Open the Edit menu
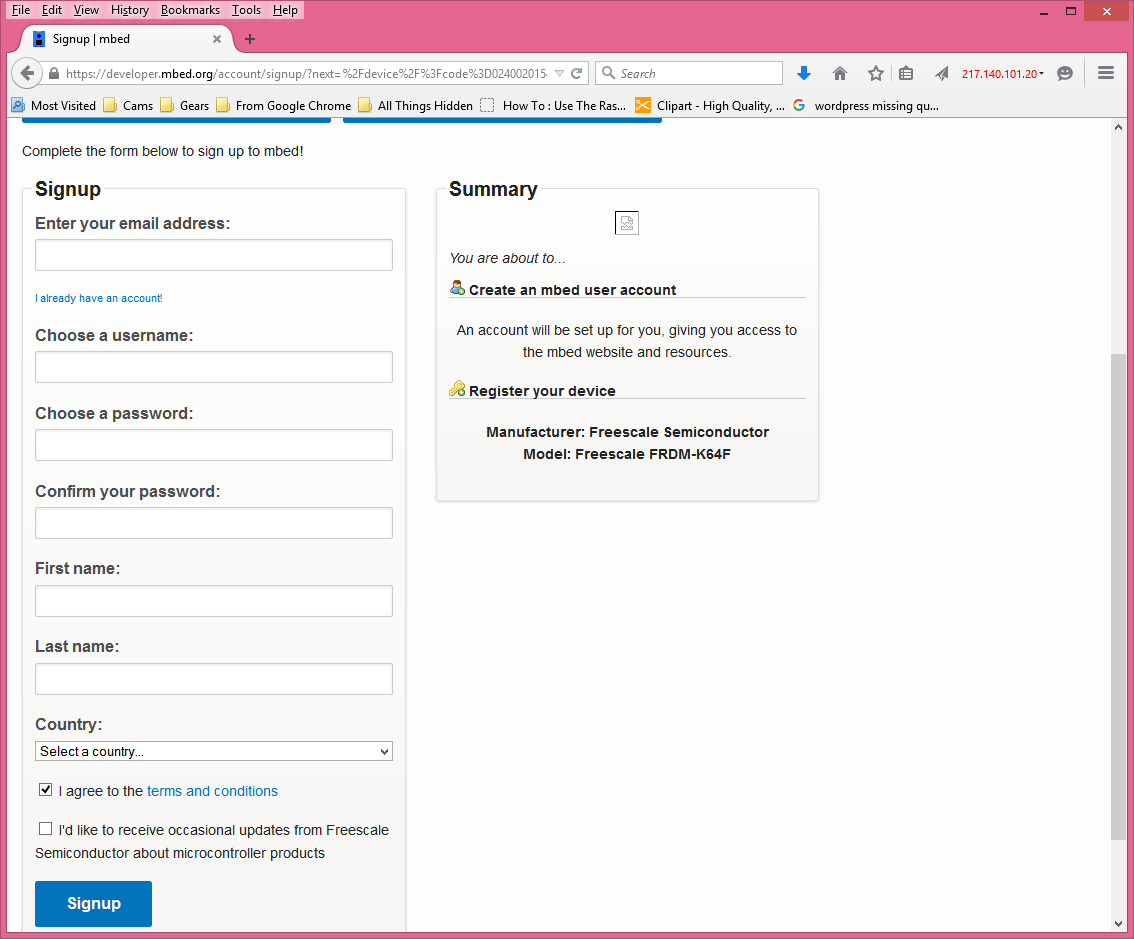Image resolution: width=1134 pixels, height=939 pixels. point(51,10)
